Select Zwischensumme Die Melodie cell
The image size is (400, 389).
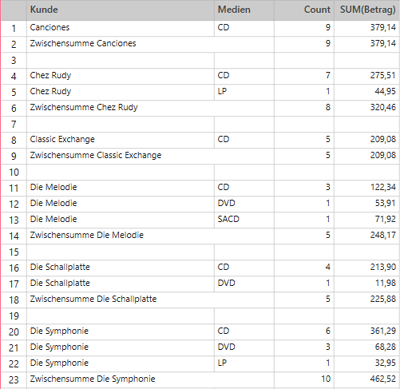point(150,236)
